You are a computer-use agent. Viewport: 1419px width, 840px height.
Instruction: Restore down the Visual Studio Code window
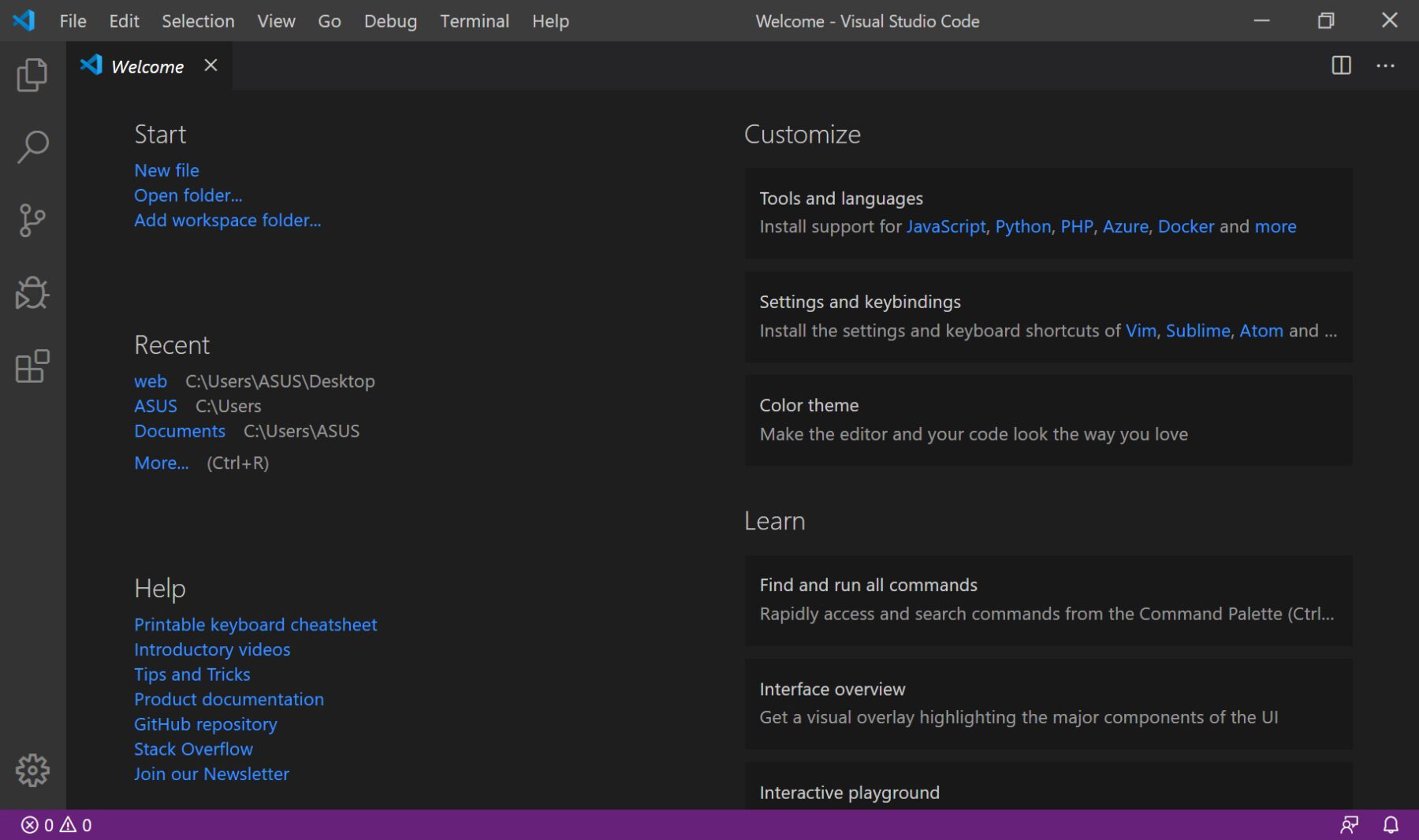1326,20
